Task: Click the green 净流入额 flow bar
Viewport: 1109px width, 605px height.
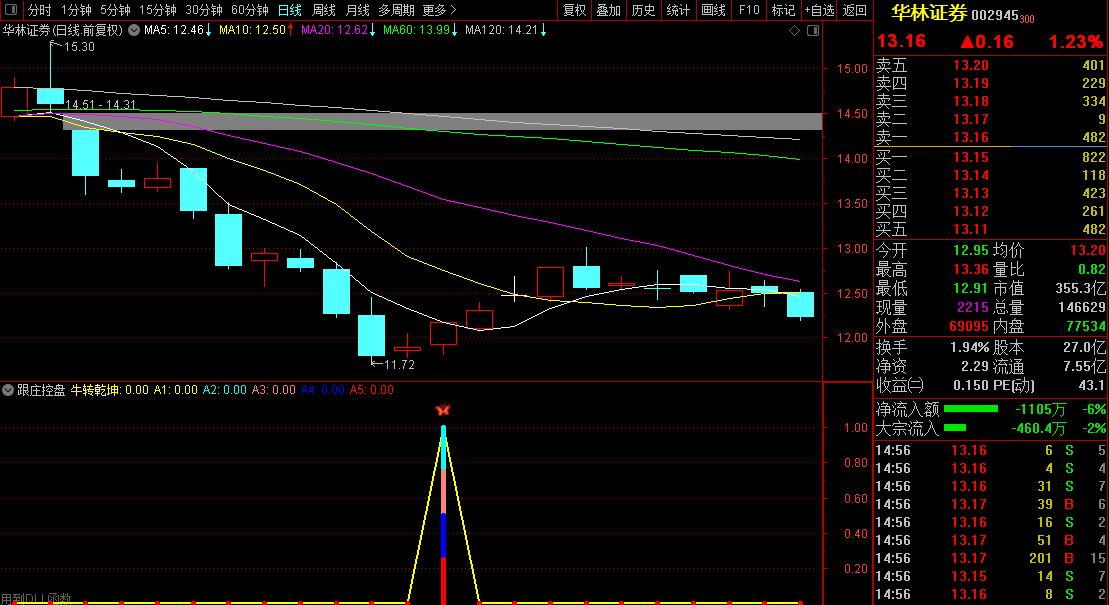Action: click(x=971, y=409)
